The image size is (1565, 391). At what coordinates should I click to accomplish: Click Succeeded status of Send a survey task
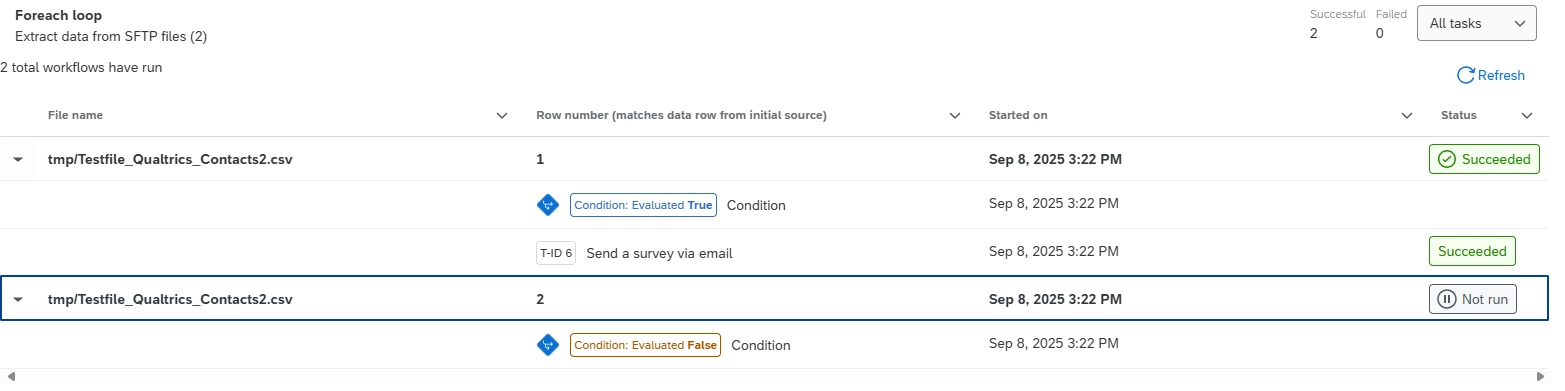click(1472, 251)
